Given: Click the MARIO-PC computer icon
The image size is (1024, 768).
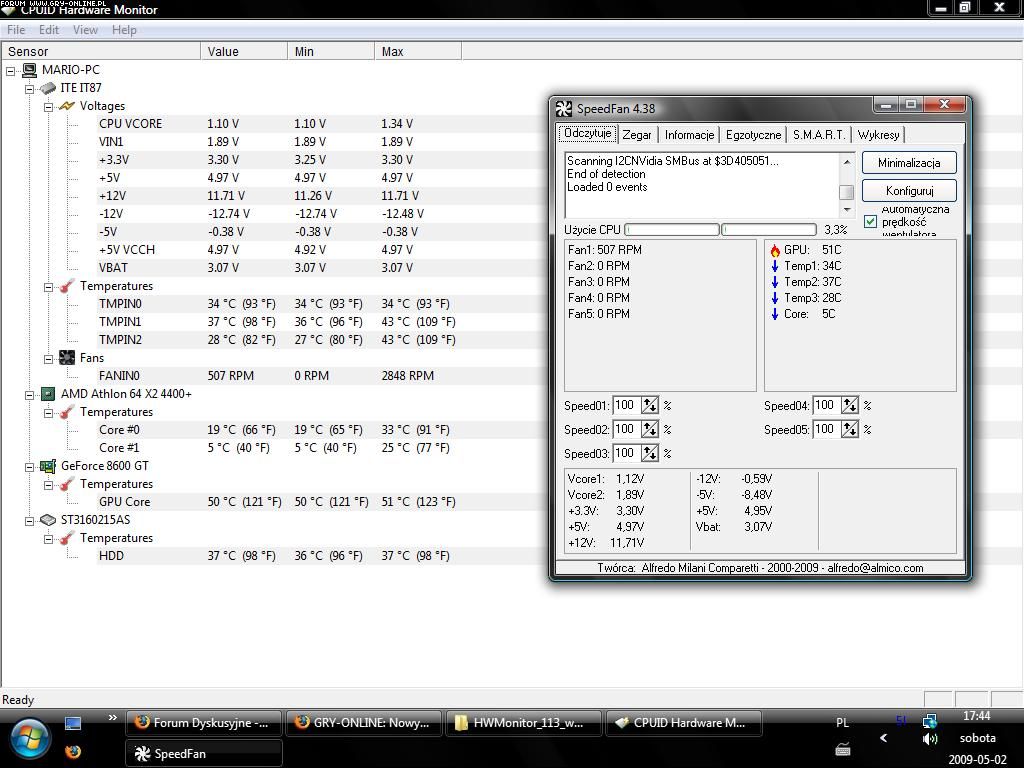Looking at the screenshot, I should pyautogui.click(x=29, y=70).
